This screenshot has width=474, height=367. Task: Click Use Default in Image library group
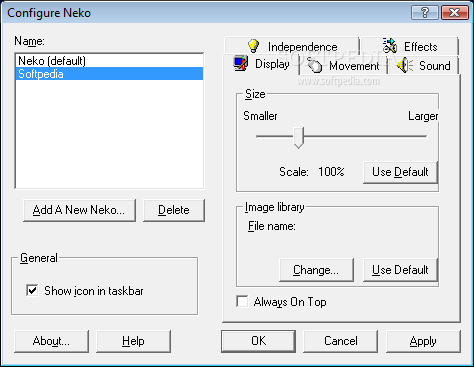pos(400,270)
